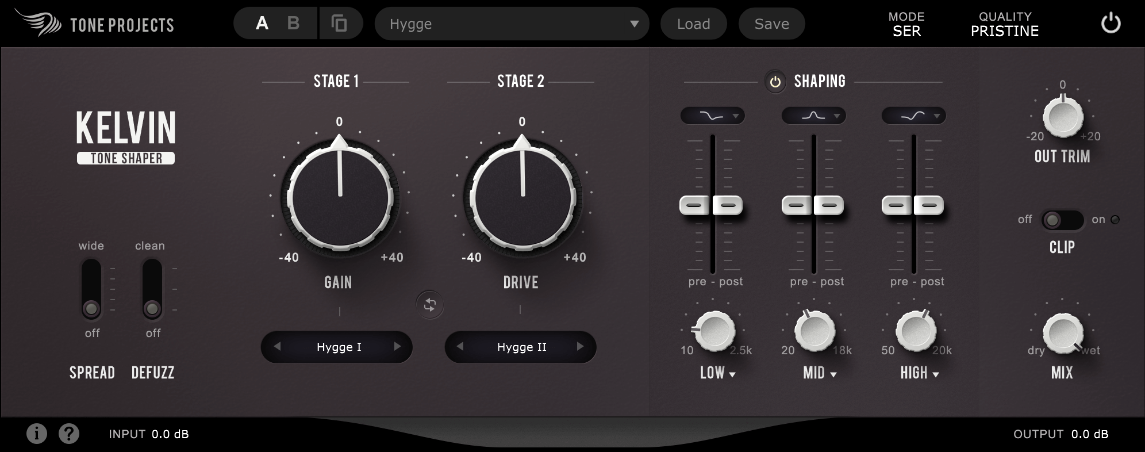Viewport: 1145px width, 452px height.
Task: Click the Low band post fader handle
Action: click(x=728, y=205)
